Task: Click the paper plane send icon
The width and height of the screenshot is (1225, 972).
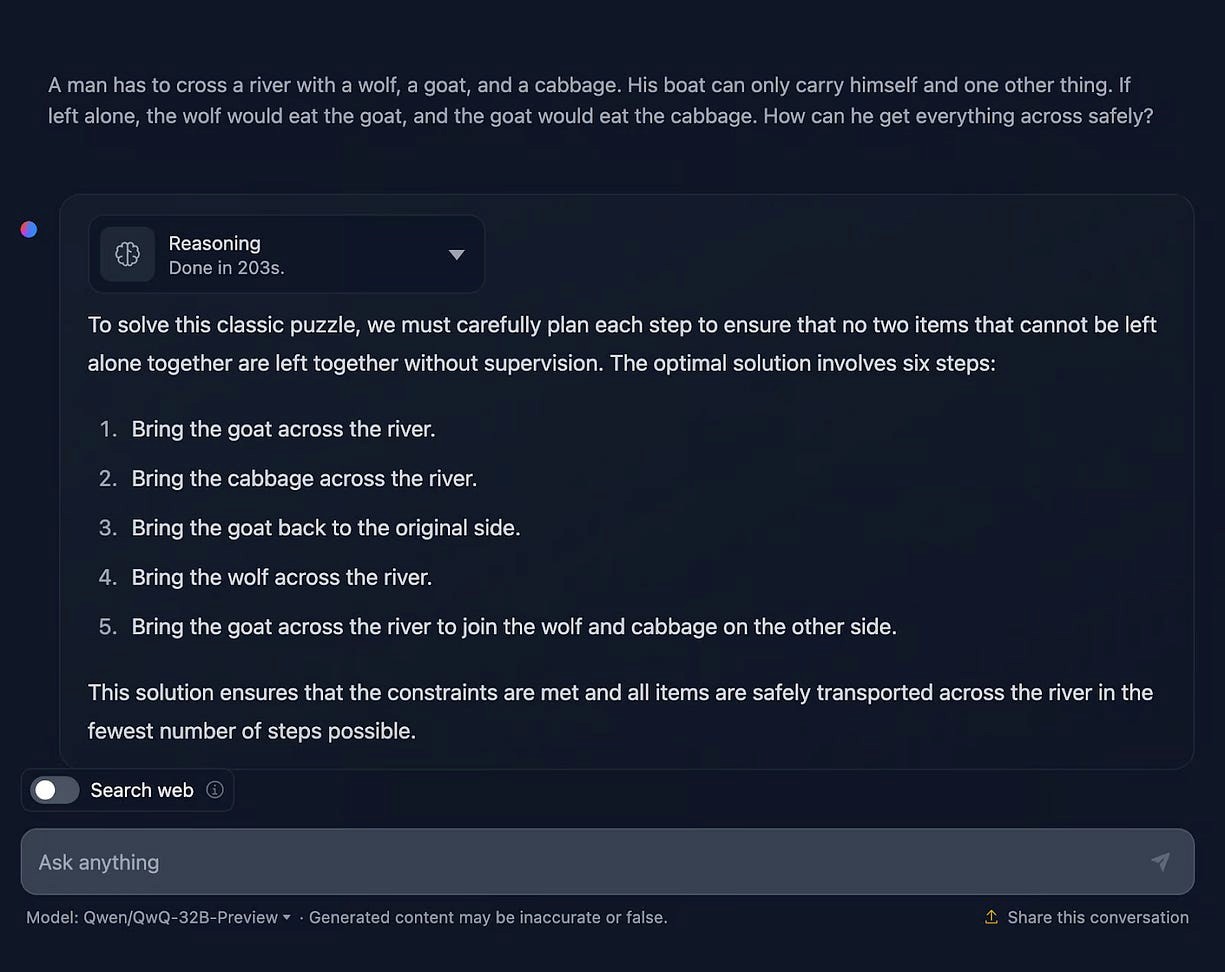Action: [x=1160, y=862]
